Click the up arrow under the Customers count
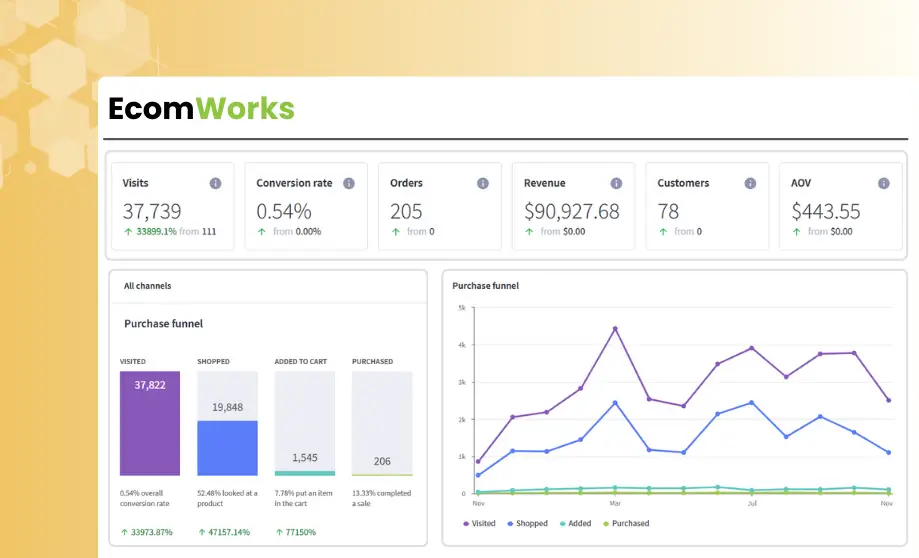919x558 pixels. 663,232
